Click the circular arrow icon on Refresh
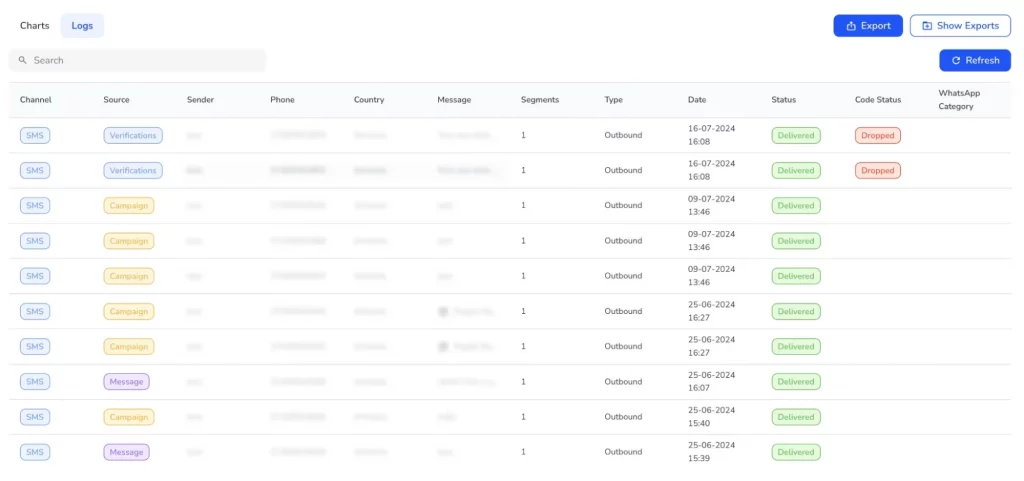The image size is (1024, 481). (956, 61)
